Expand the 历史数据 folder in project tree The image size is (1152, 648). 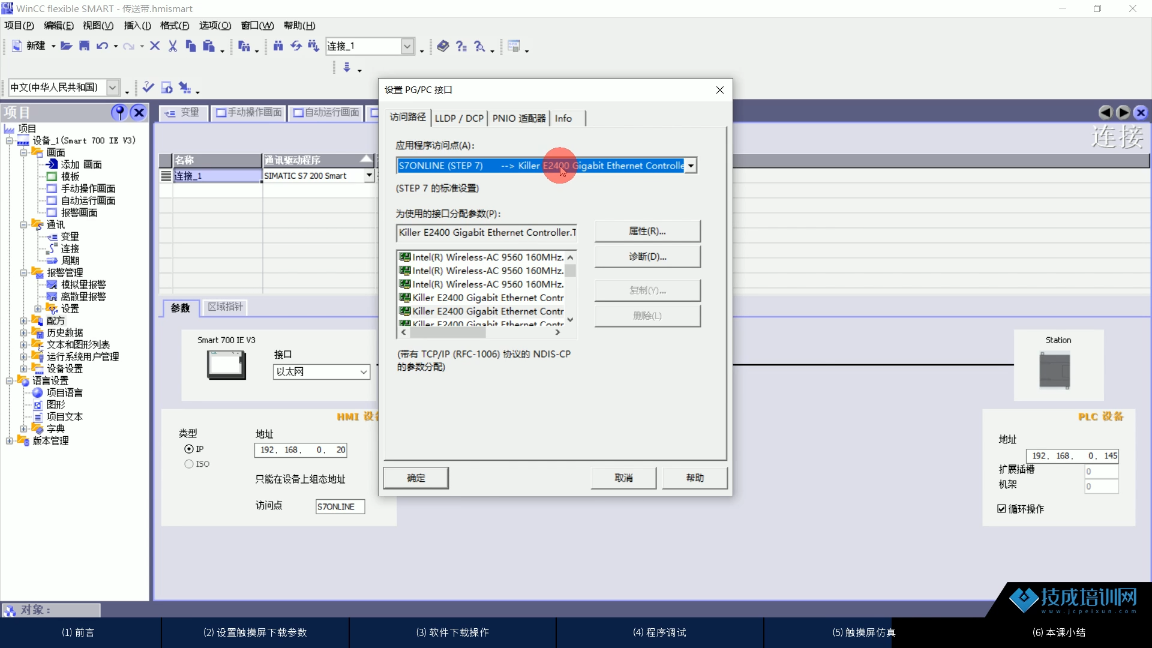[x=24, y=332]
